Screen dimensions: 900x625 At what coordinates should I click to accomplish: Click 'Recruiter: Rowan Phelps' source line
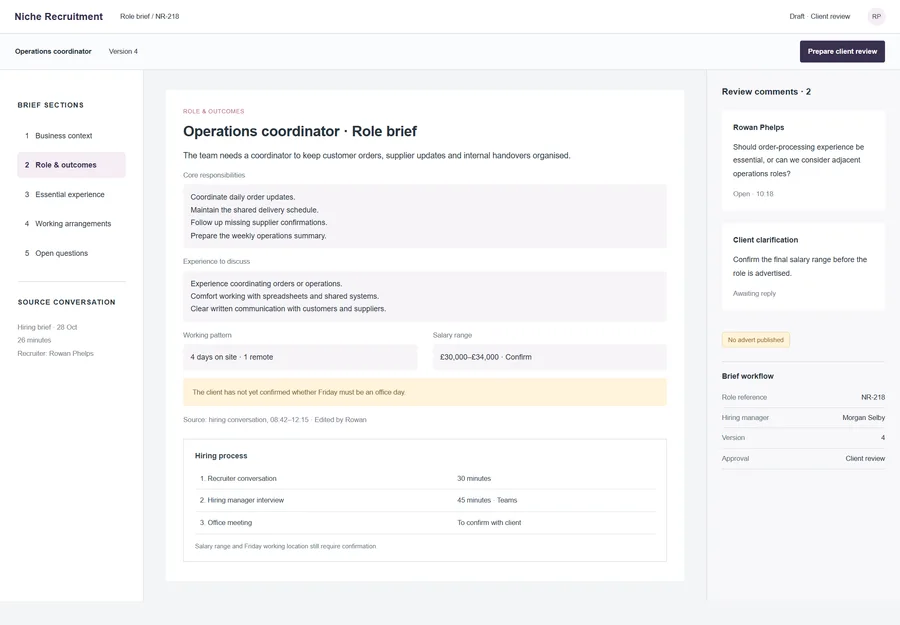coord(55,354)
